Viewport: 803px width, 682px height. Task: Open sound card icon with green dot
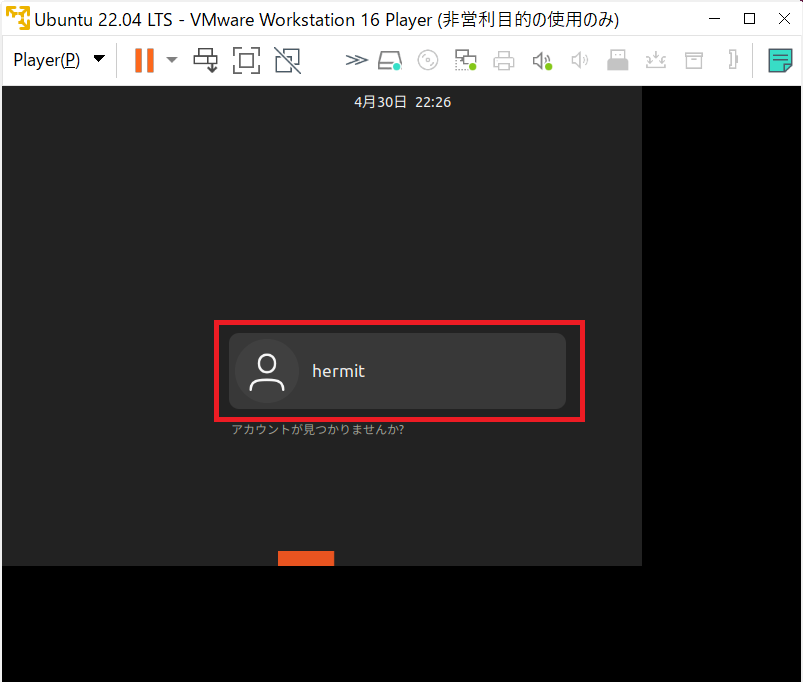coord(542,61)
